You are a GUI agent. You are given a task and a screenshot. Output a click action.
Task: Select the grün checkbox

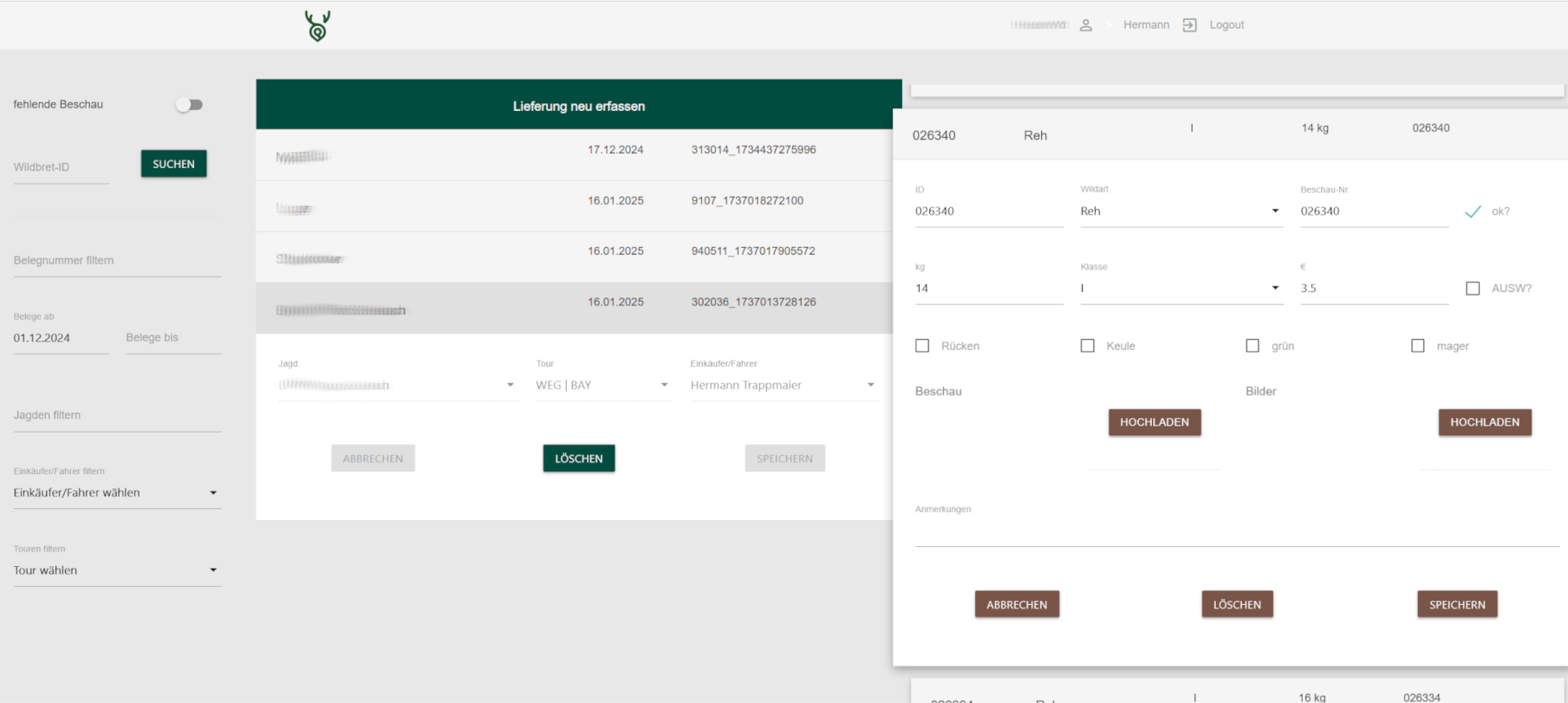pyautogui.click(x=1252, y=346)
